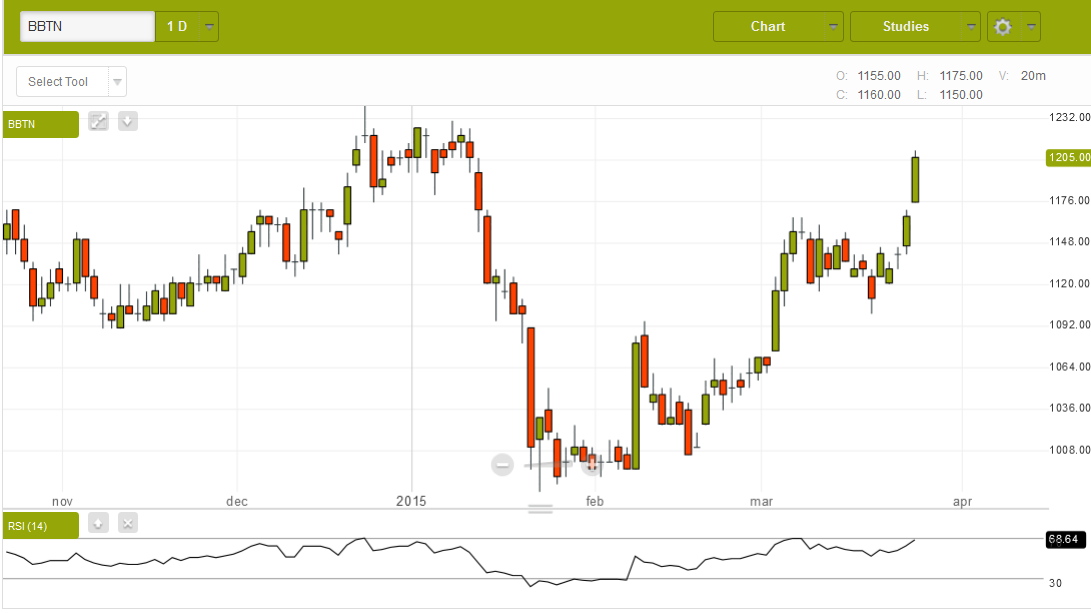
Task: Click the BBTN series label button
Action: coord(40,124)
